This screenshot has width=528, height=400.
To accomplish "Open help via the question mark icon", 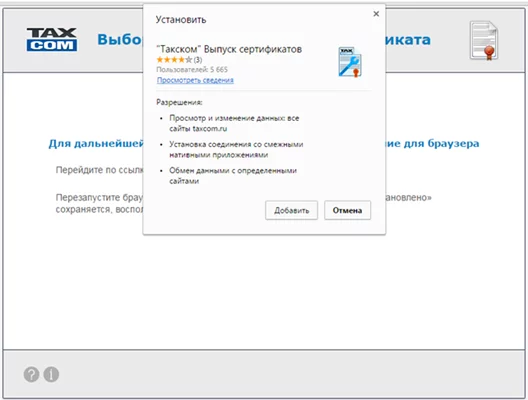I will coord(31,374).
